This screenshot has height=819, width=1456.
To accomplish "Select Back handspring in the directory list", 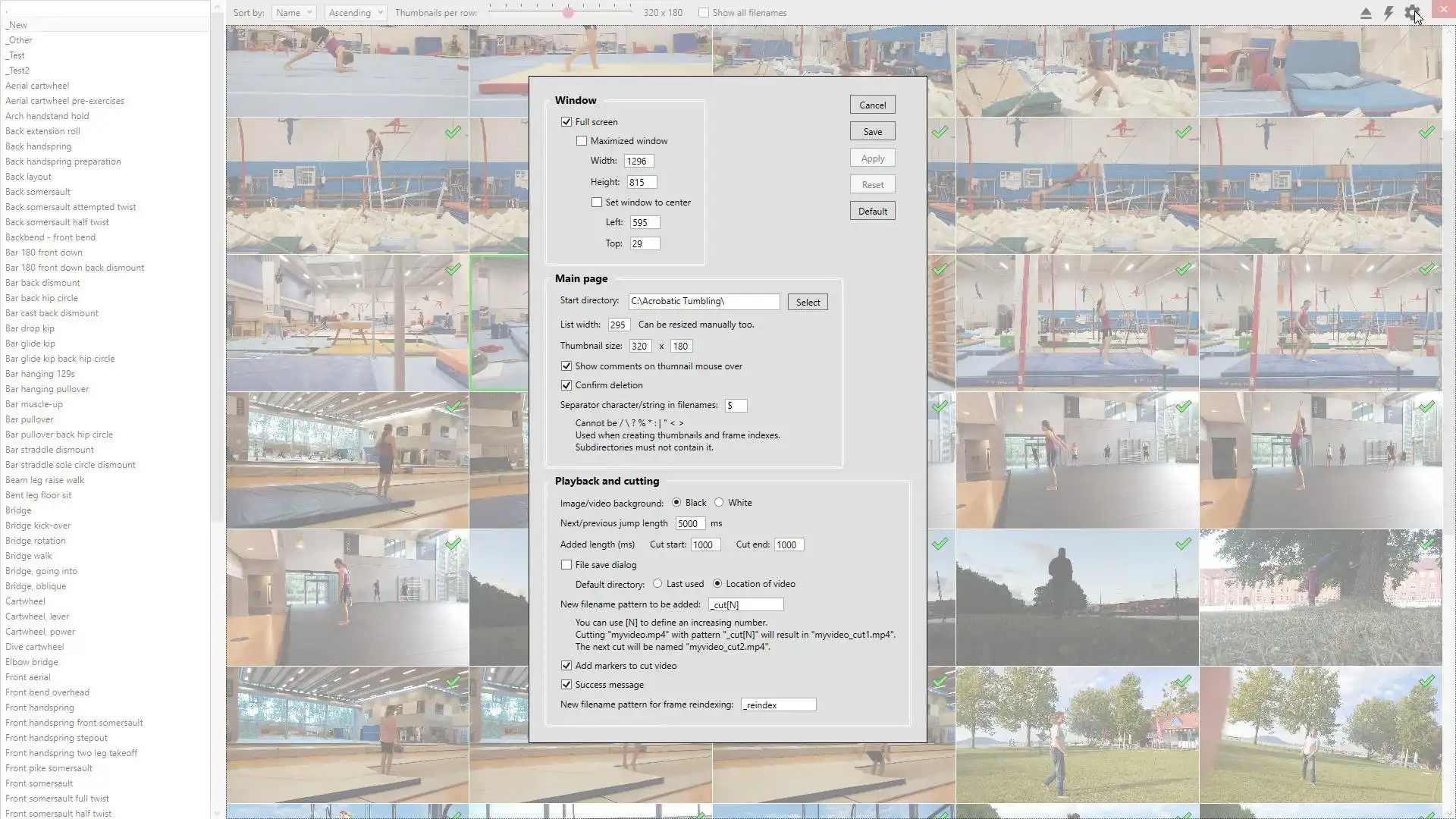I will coord(38,146).
